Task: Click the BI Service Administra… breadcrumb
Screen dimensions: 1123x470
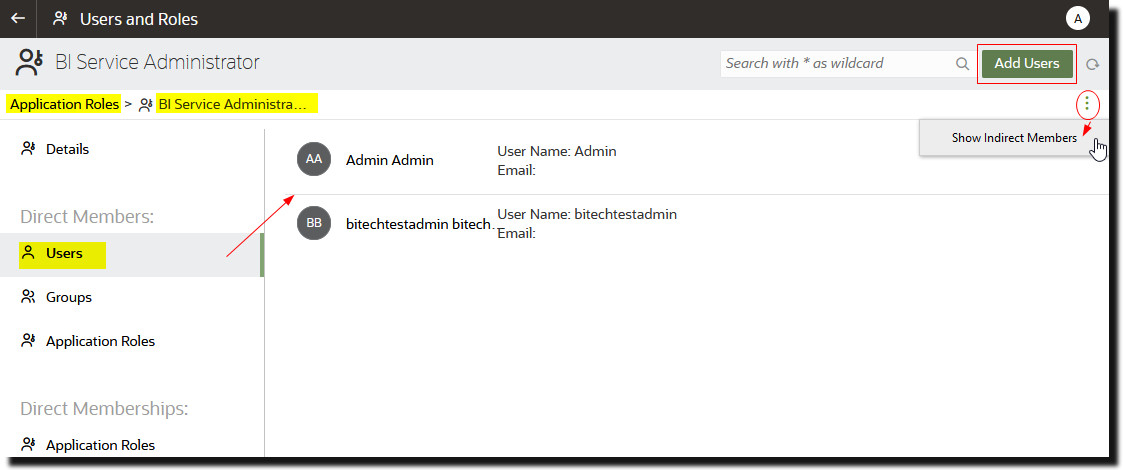Action: 232,105
